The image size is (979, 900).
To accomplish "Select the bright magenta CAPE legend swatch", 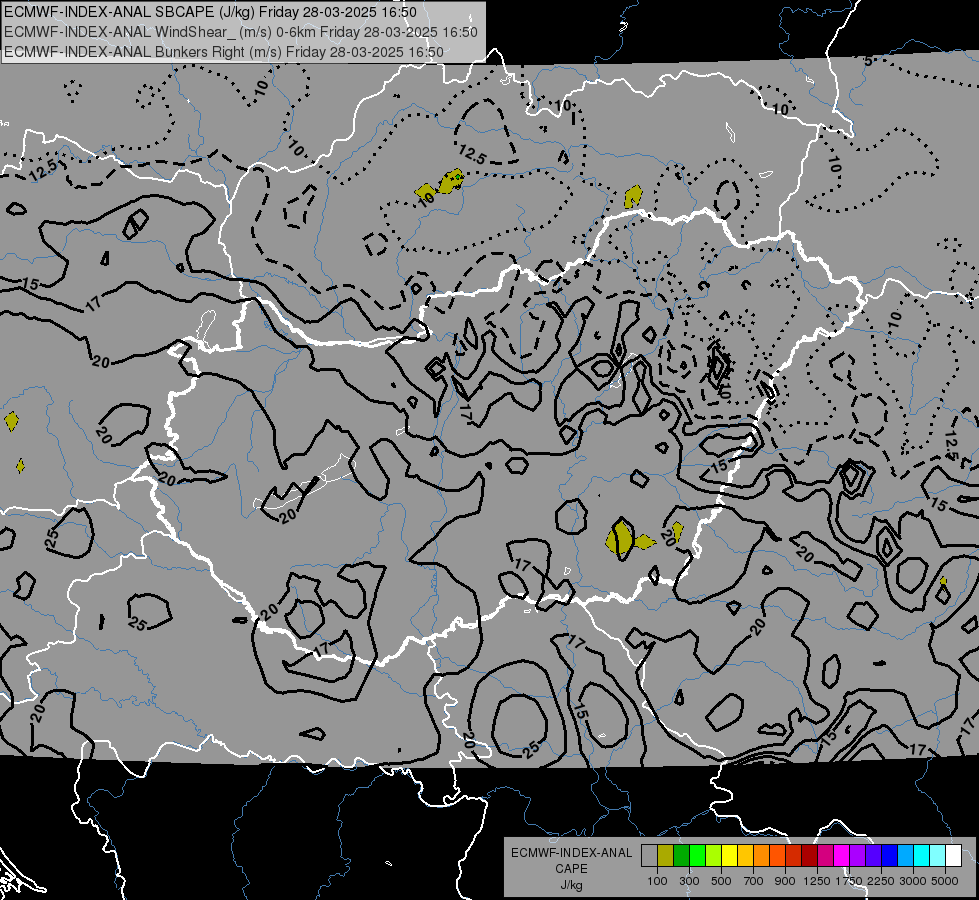I will coord(842,855).
